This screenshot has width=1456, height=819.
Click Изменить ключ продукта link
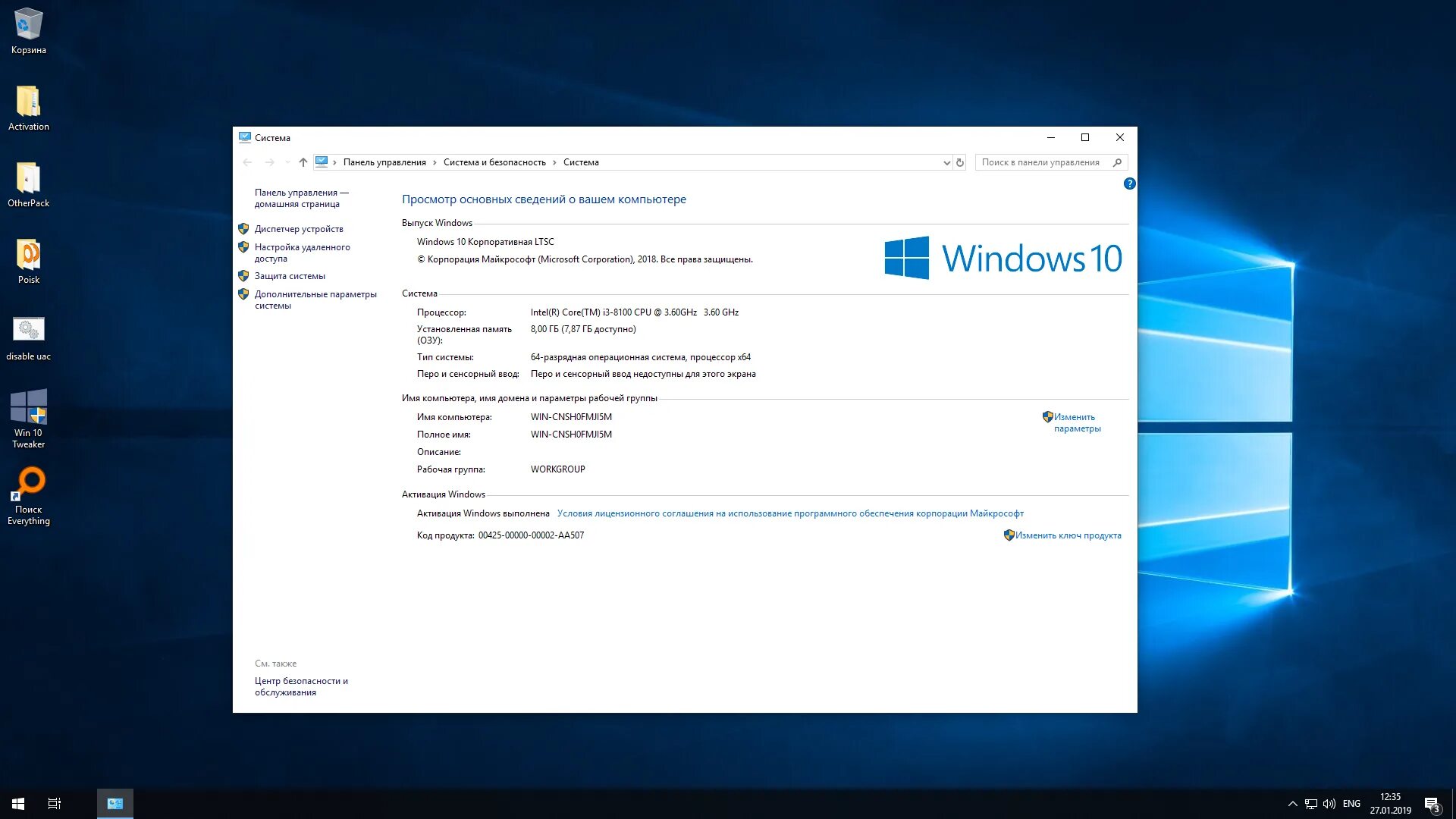pos(1068,535)
